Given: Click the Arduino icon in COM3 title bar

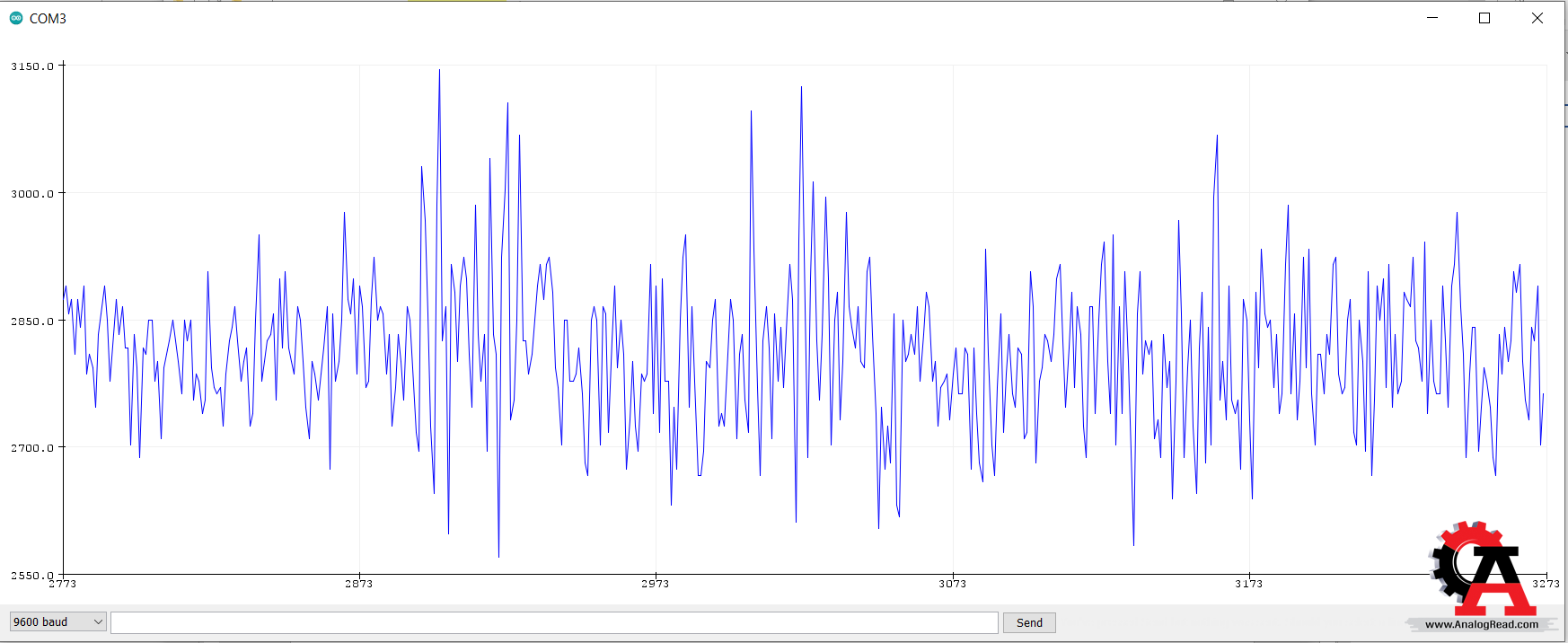Looking at the screenshot, I should click(16, 18).
